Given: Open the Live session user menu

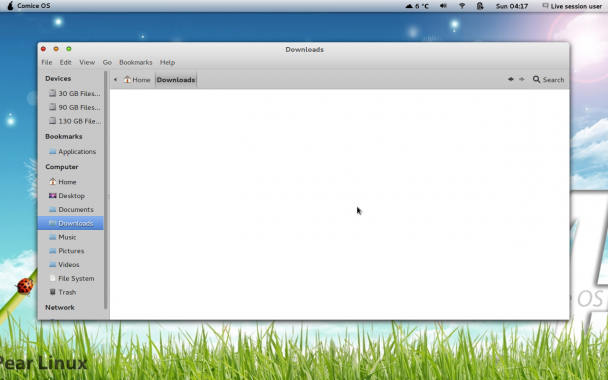Looking at the screenshot, I should [572, 6].
